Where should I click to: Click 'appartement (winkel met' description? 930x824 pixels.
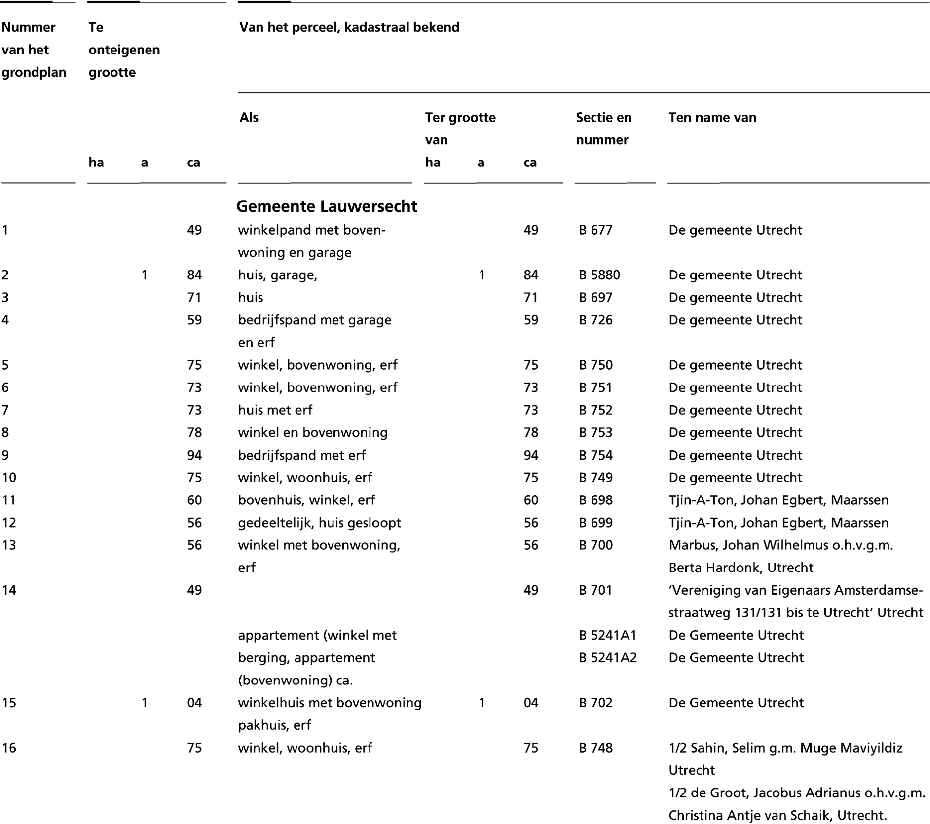click(x=317, y=637)
